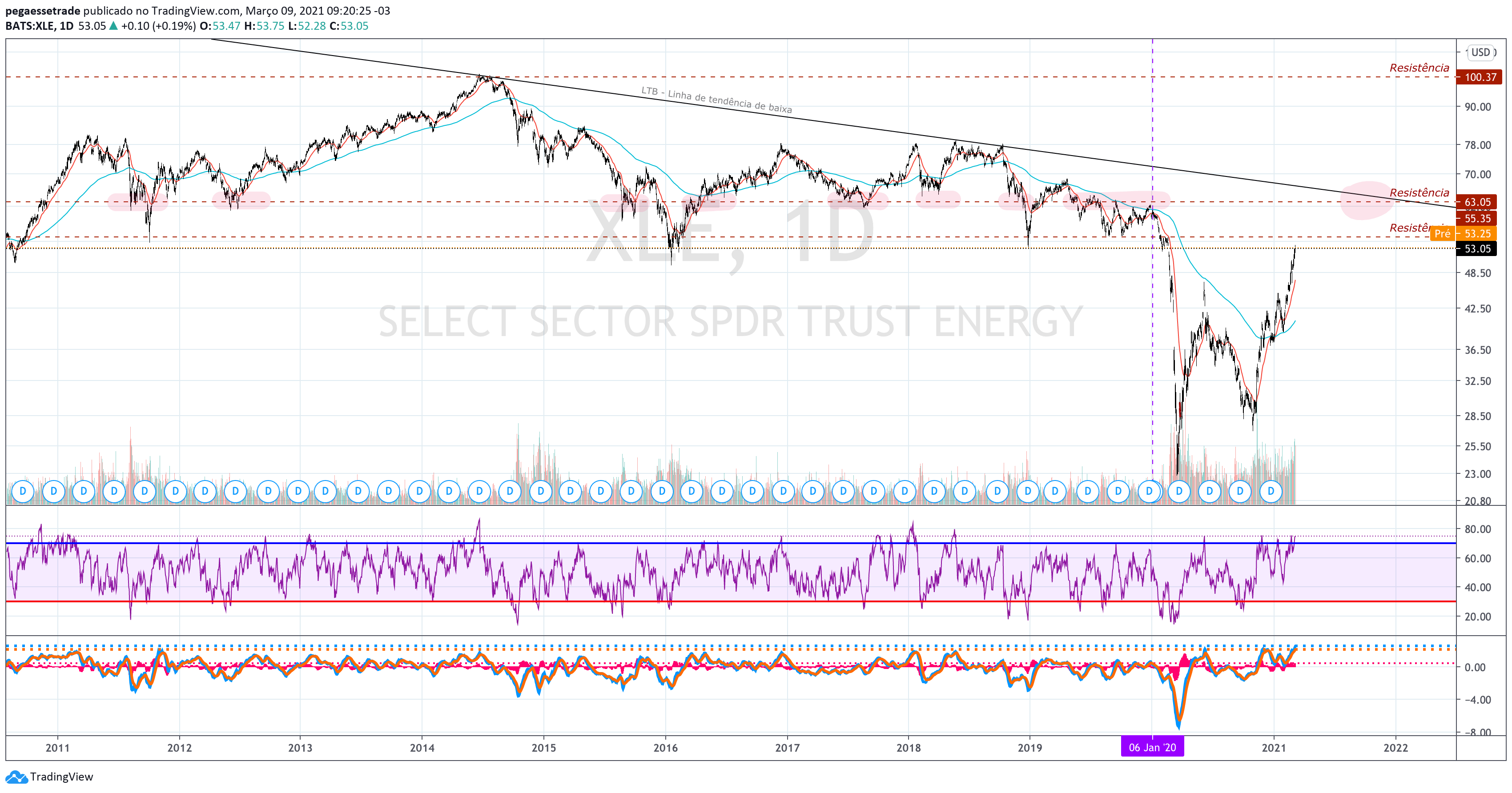Click the 2021 year label on time axis
The width and height of the screenshot is (1512, 793).
(x=1274, y=748)
